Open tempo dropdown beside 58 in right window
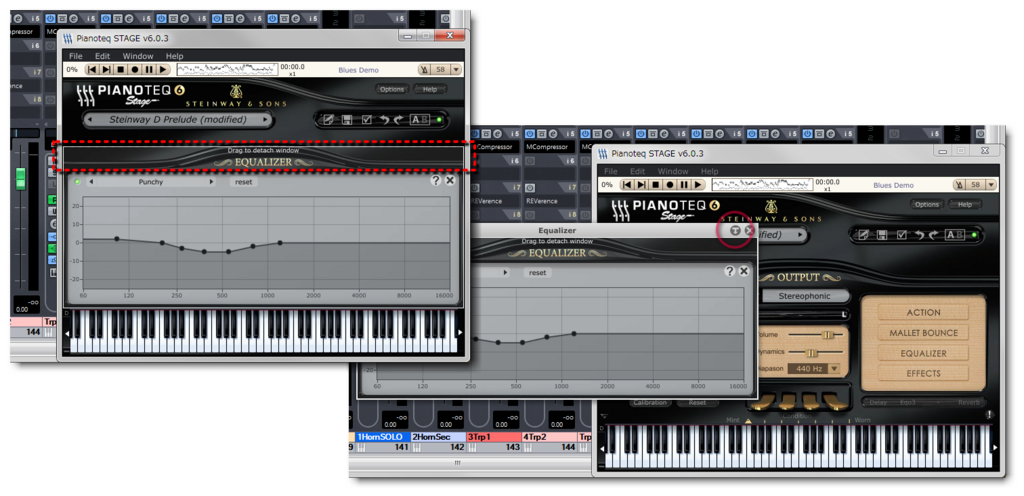 point(991,185)
